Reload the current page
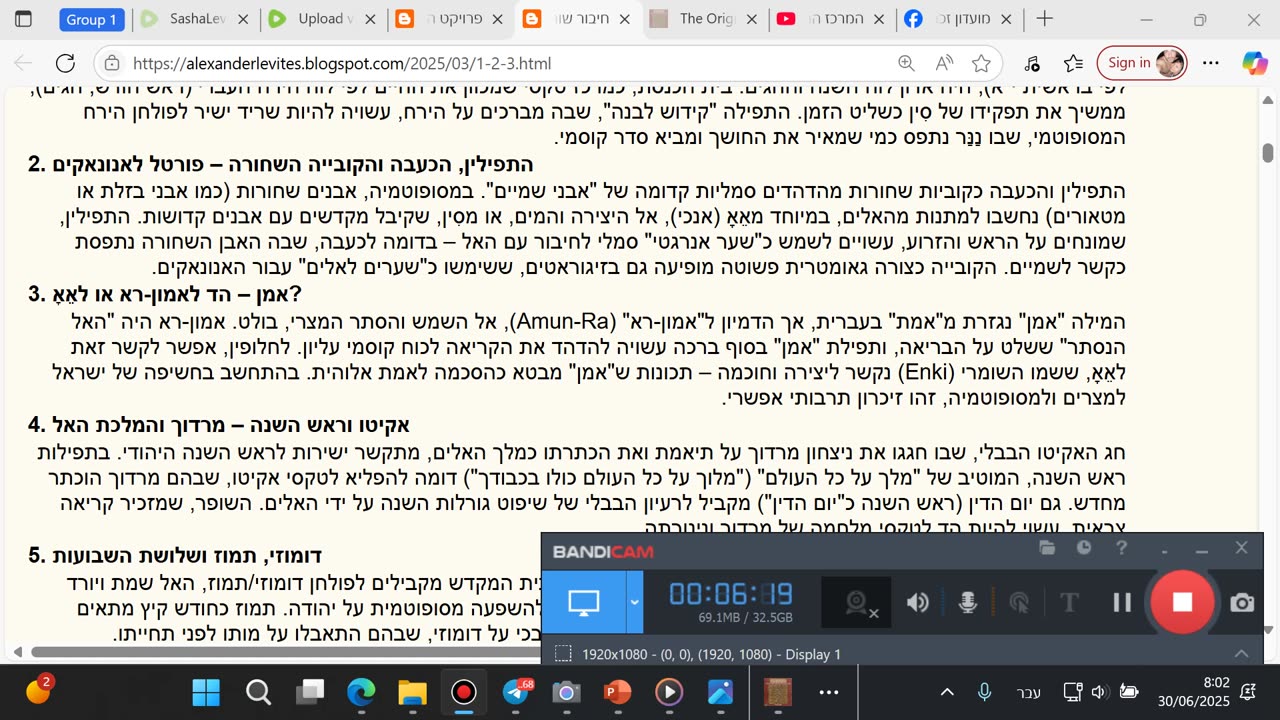This screenshot has height=720, width=1280. [x=65, y=63]
